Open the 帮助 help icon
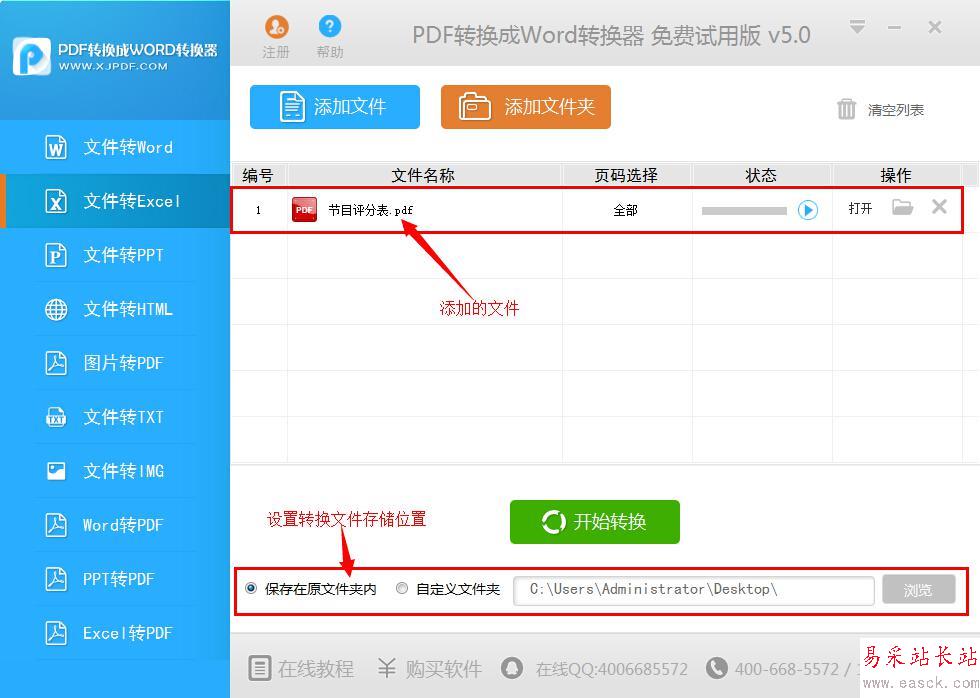This screenshot has height=698, width=980. (x=330, y=26)
